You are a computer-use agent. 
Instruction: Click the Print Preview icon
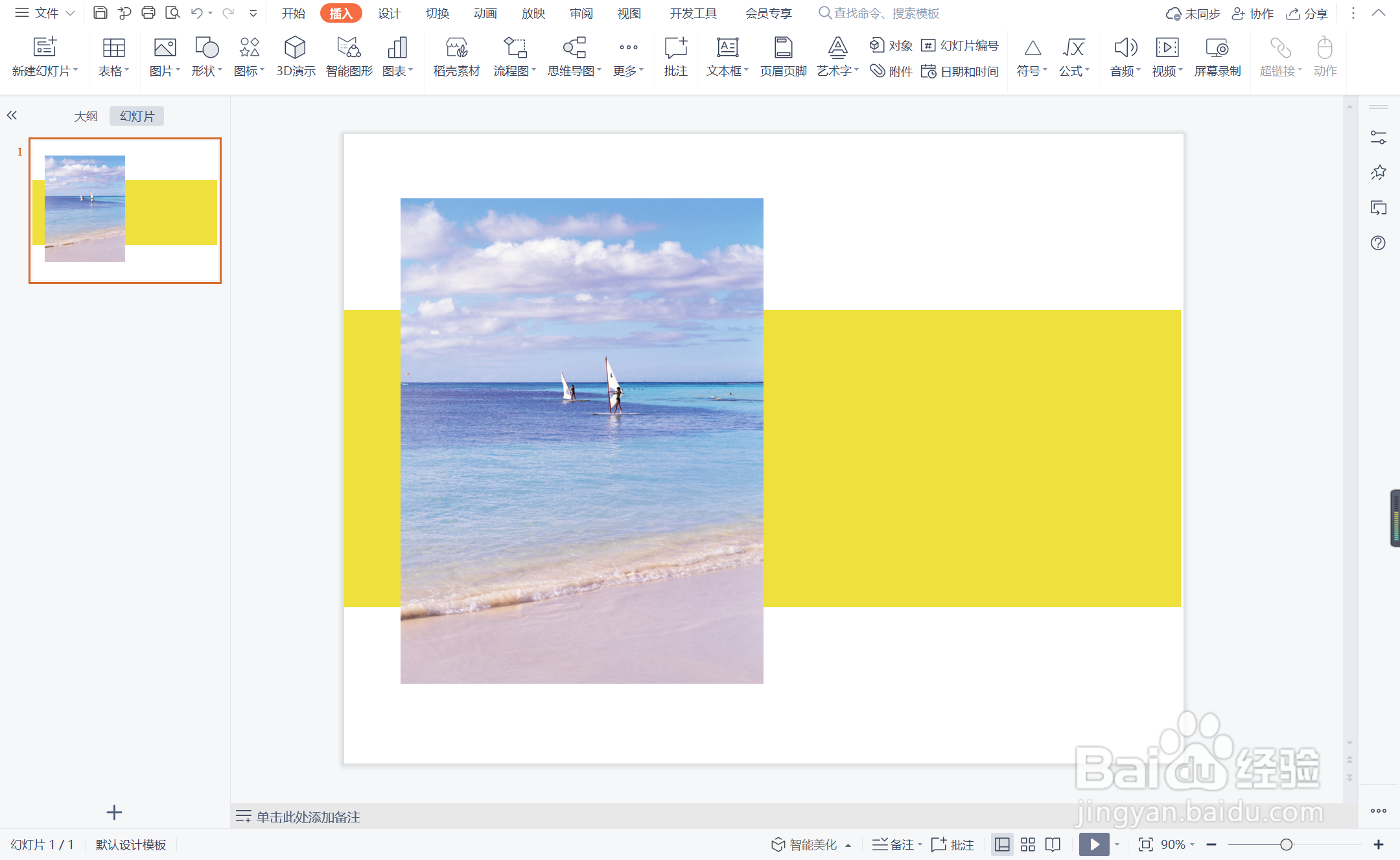click(x=172, y=12)
